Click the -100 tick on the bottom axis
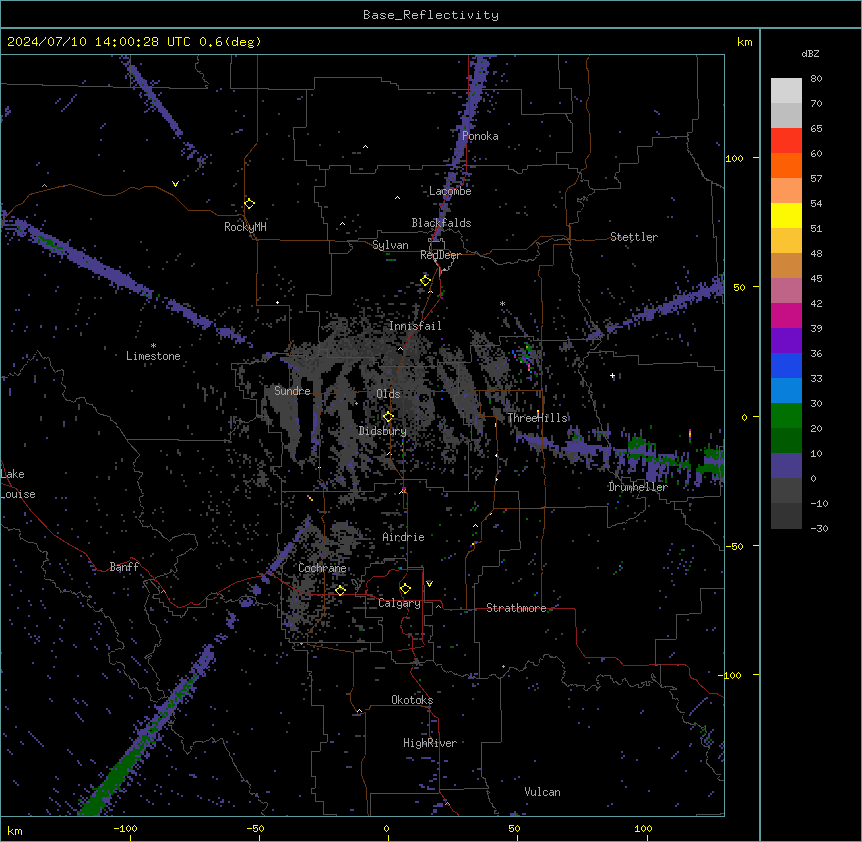 [x=125, y=828]
